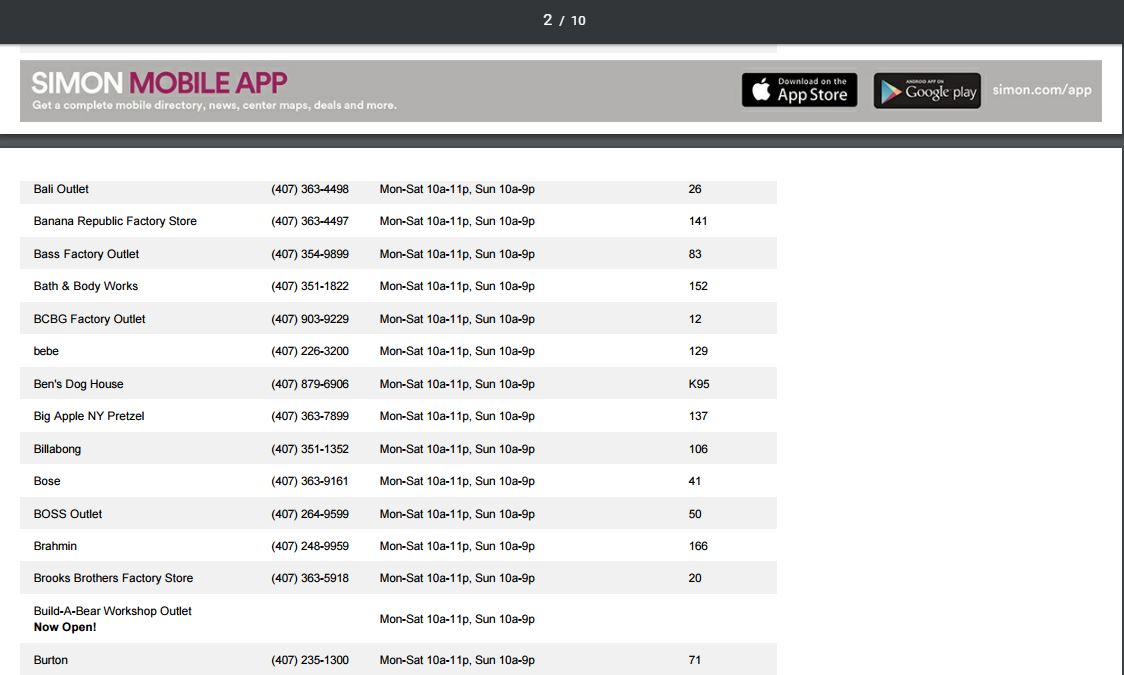The height and width of the screenshot is (675, 1124).
Task: Click Brahmin suite number 166
Action: point(698,546)
